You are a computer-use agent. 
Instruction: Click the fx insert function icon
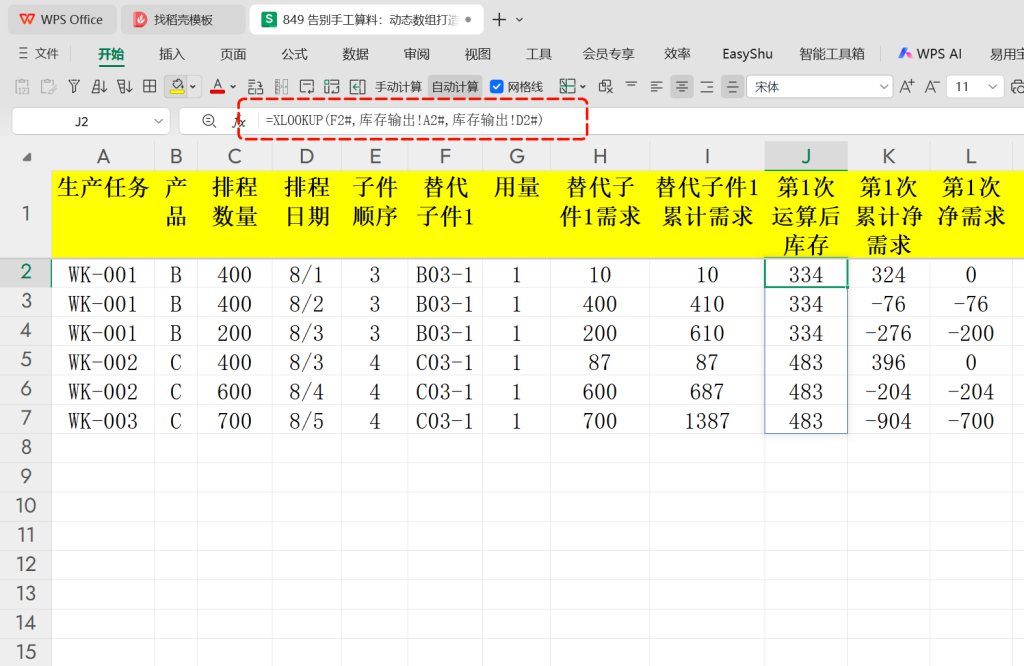click(239, 121)
